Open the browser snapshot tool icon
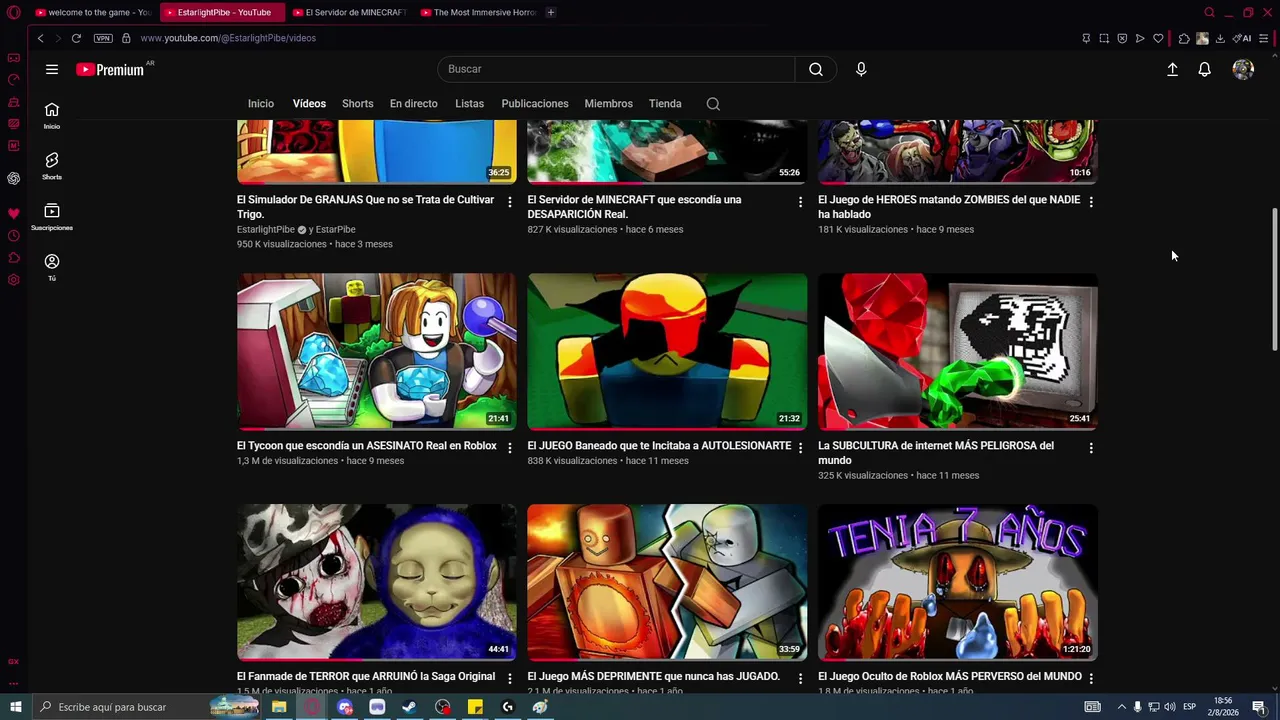The height and width of the screenshot is (720, 1280). (x=1104, y=38)
